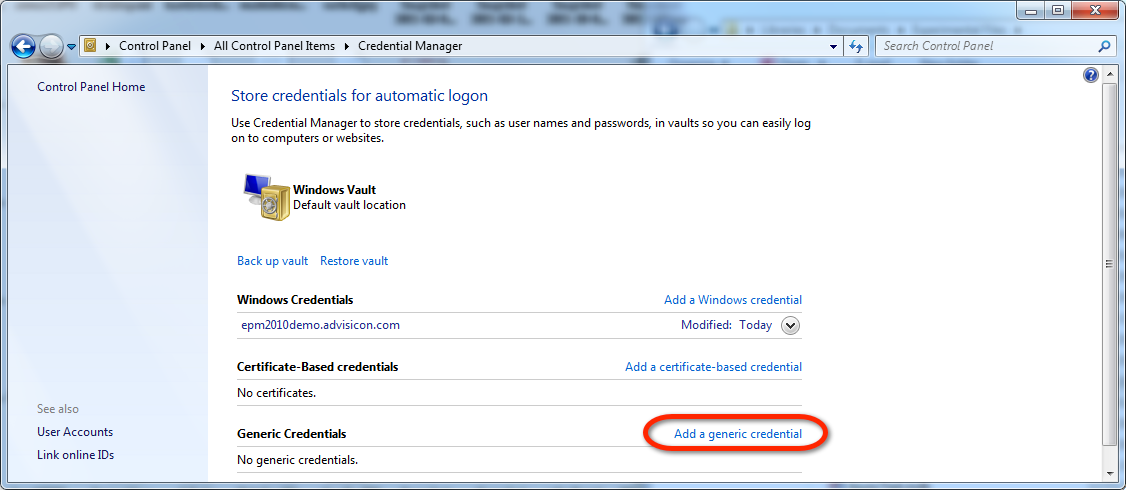The width and height of the screenshot is (1126, 490).
Task: Click the Windows Credentials section heading
Action: 295,300
